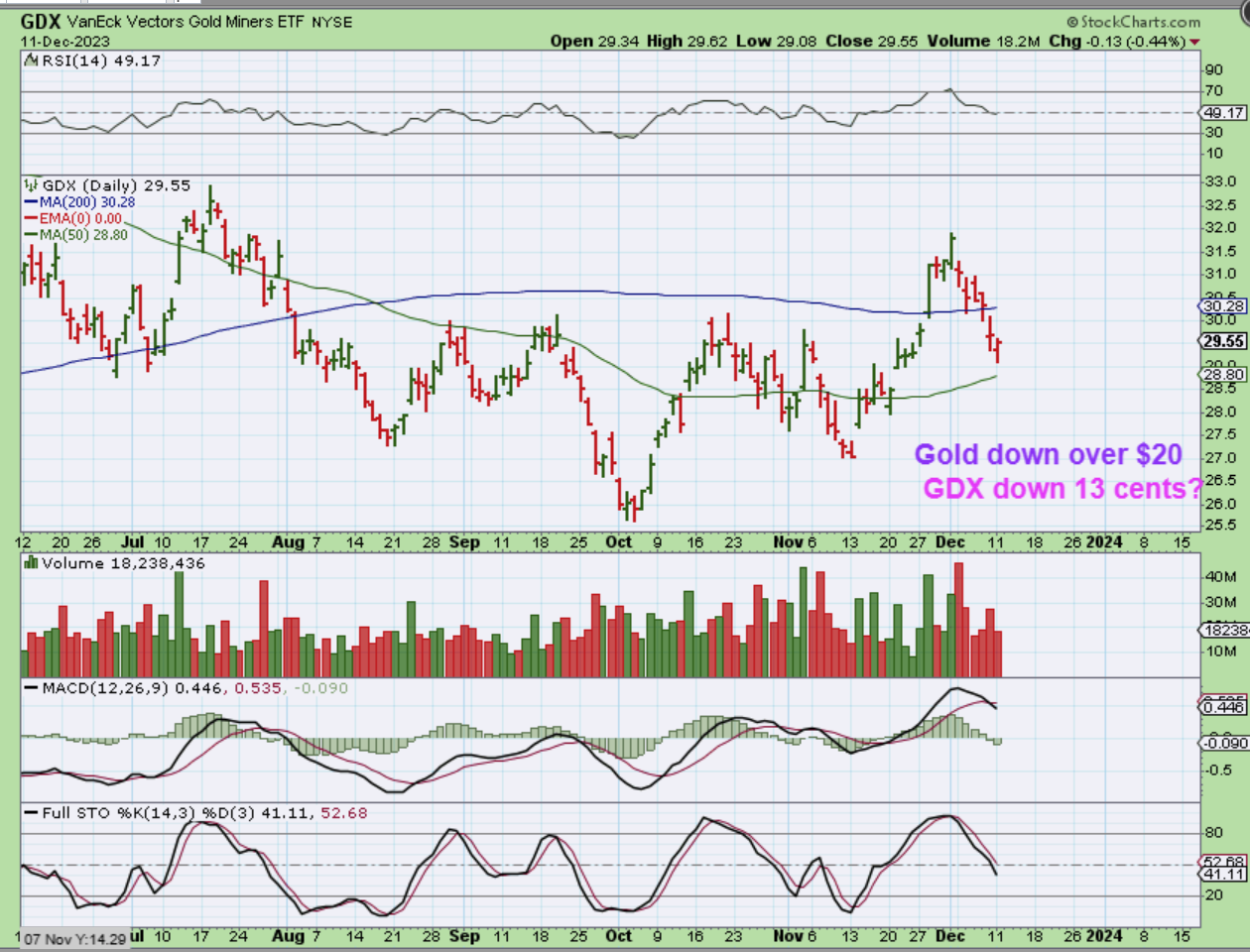Click the '07 Nov Y:14.29' crosshair readout
The width and height of the screenshot is (1250, 952).
(73, 938)
